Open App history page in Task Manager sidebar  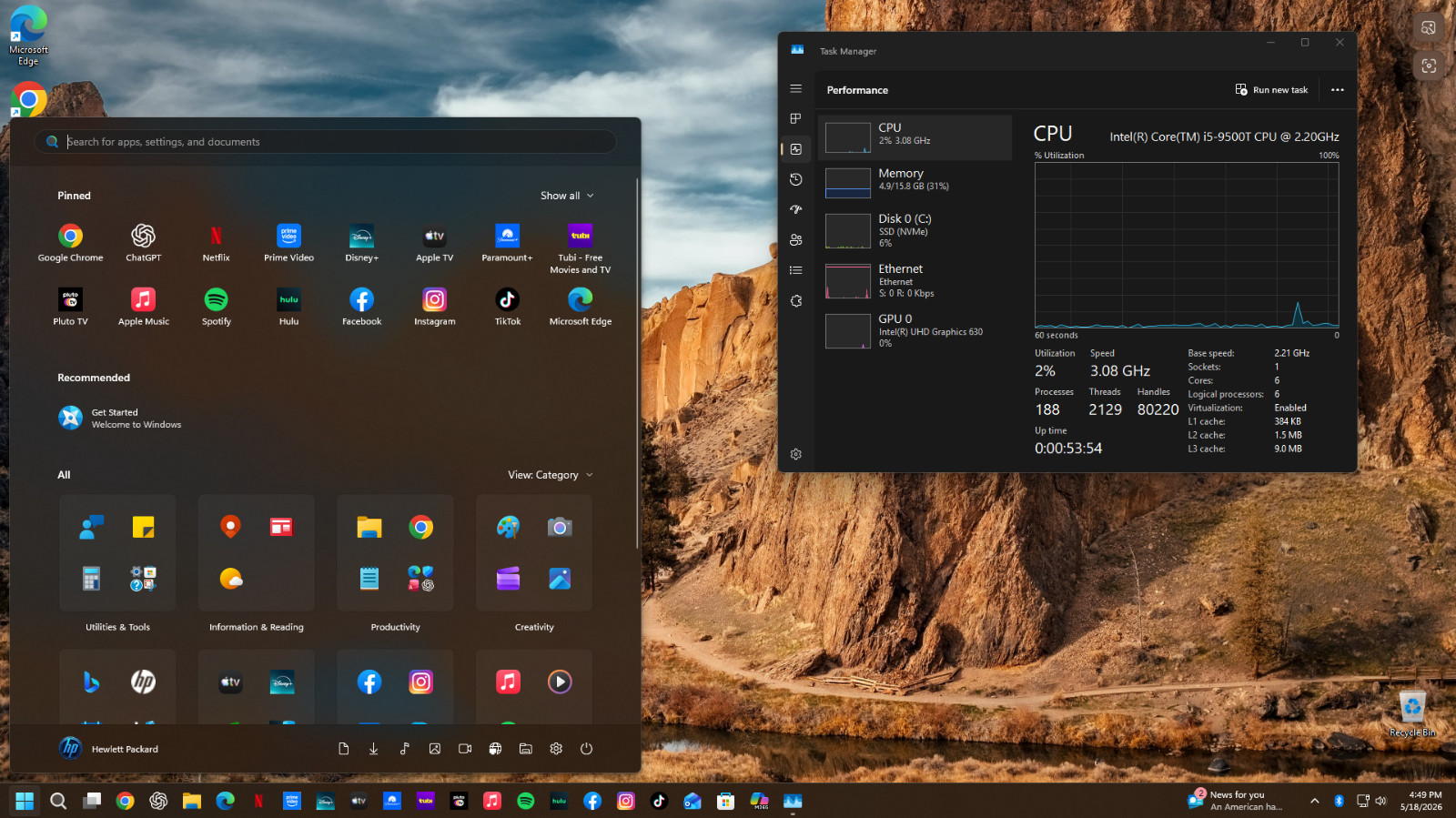pos(795,179)
